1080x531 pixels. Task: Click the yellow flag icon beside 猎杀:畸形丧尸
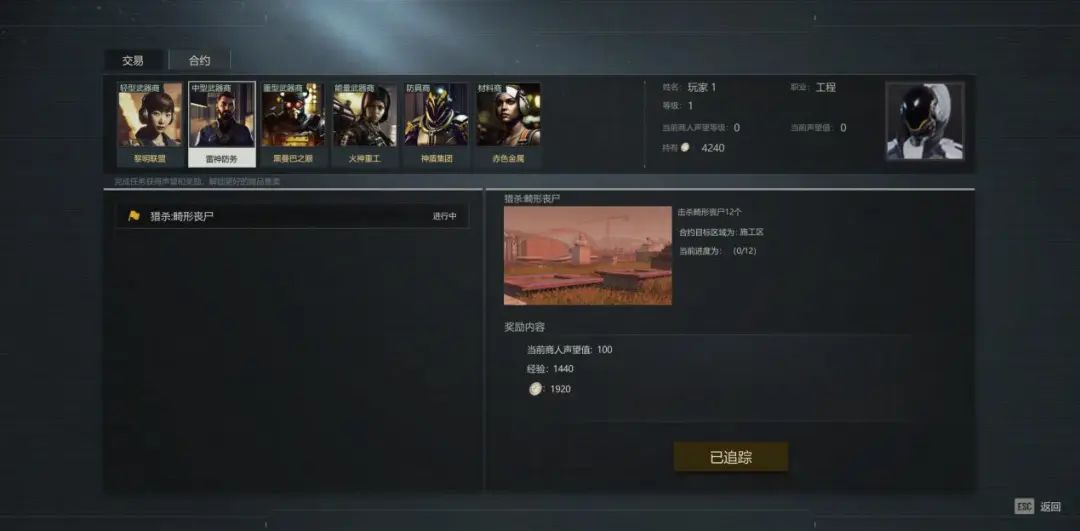(134, 216)
